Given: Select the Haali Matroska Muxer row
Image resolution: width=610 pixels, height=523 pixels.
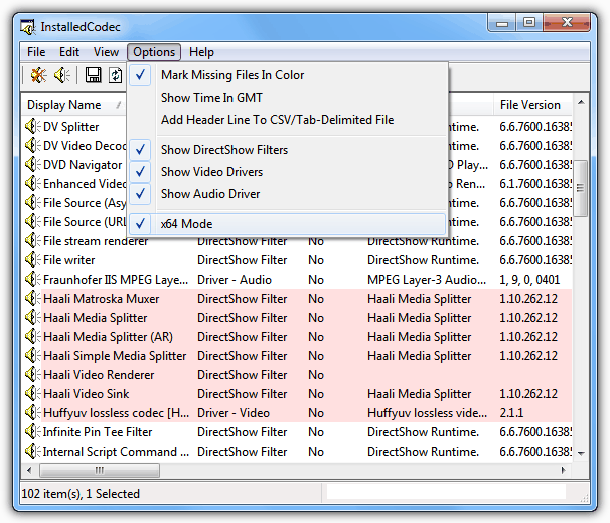Looking at the screenshot, I should coord(297,298).
